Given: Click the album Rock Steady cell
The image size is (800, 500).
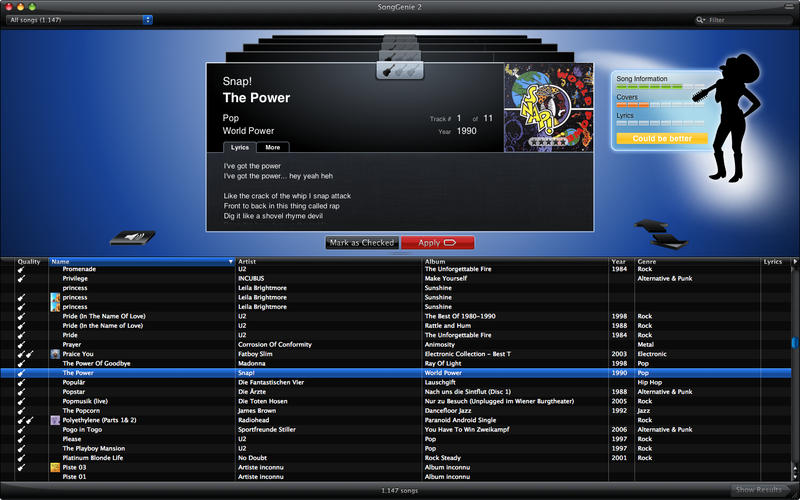Looking at the screenshot, I should [443, 458].
